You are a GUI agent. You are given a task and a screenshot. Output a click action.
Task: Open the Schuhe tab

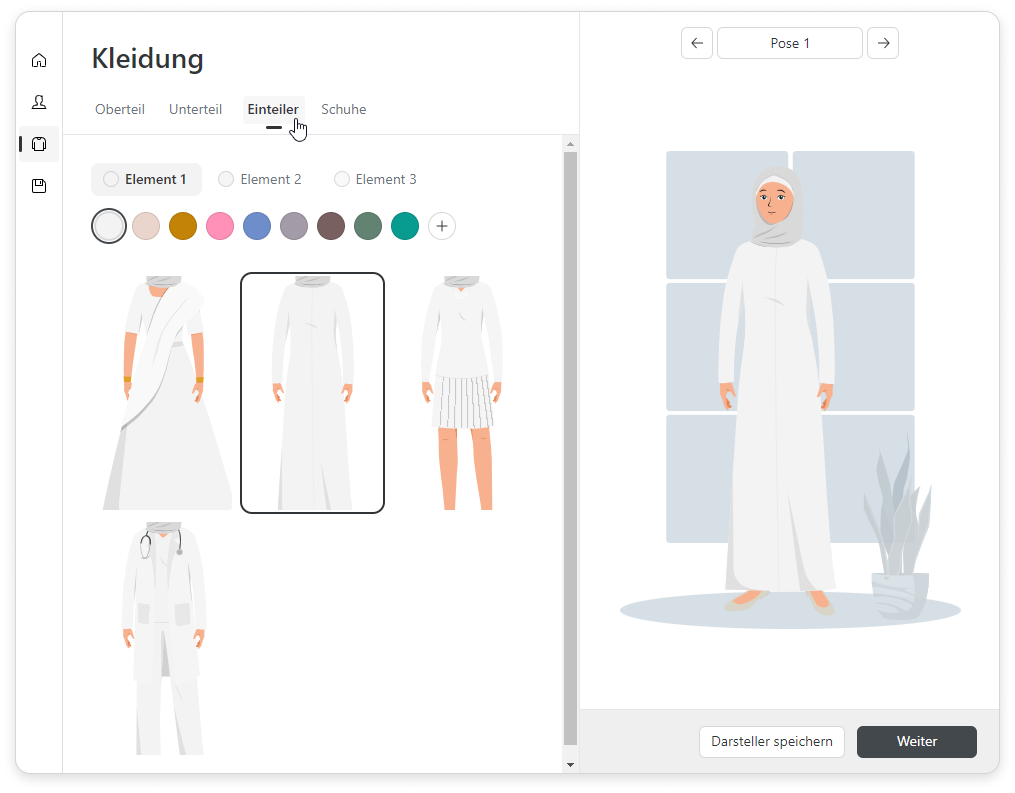(343, 109)
